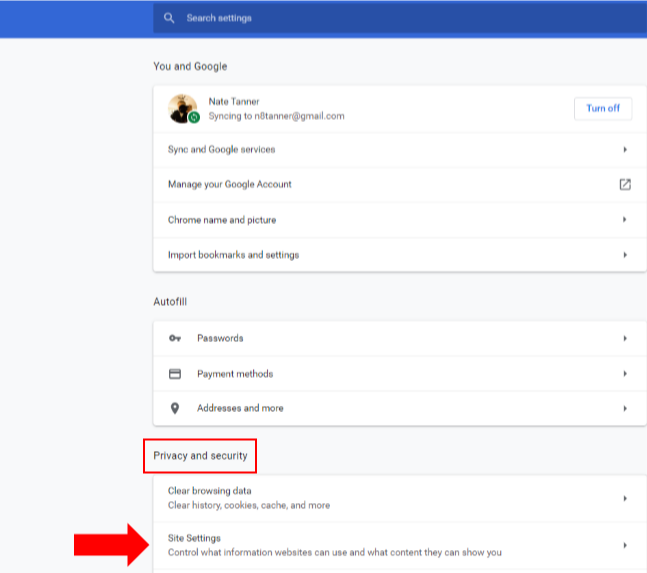Open Sync and Google services

(x=222, y=150)
